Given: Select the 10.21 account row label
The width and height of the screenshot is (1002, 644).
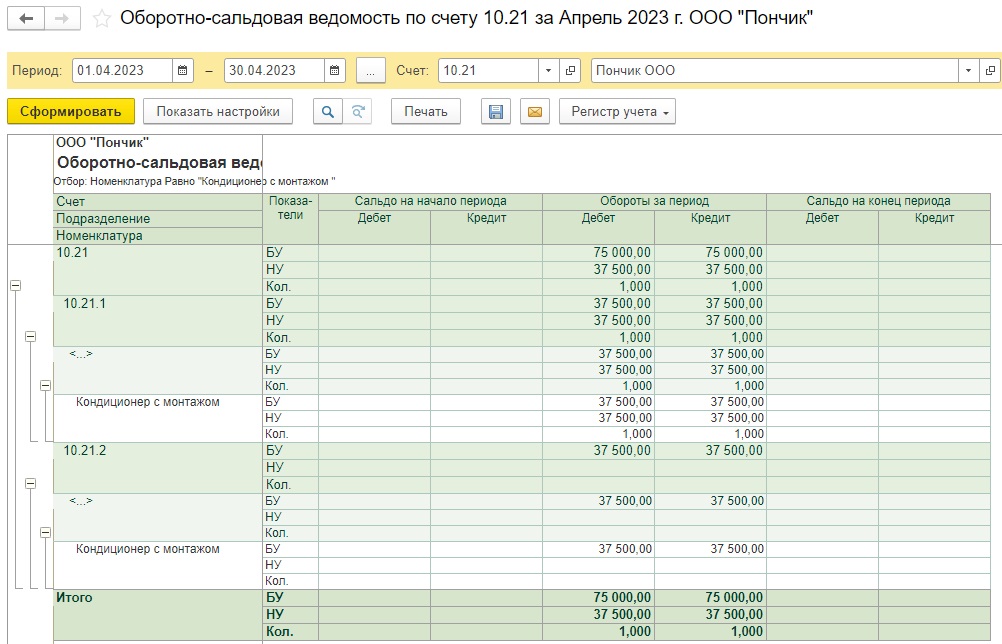Looking at the screenshot, I should [72, 252].
